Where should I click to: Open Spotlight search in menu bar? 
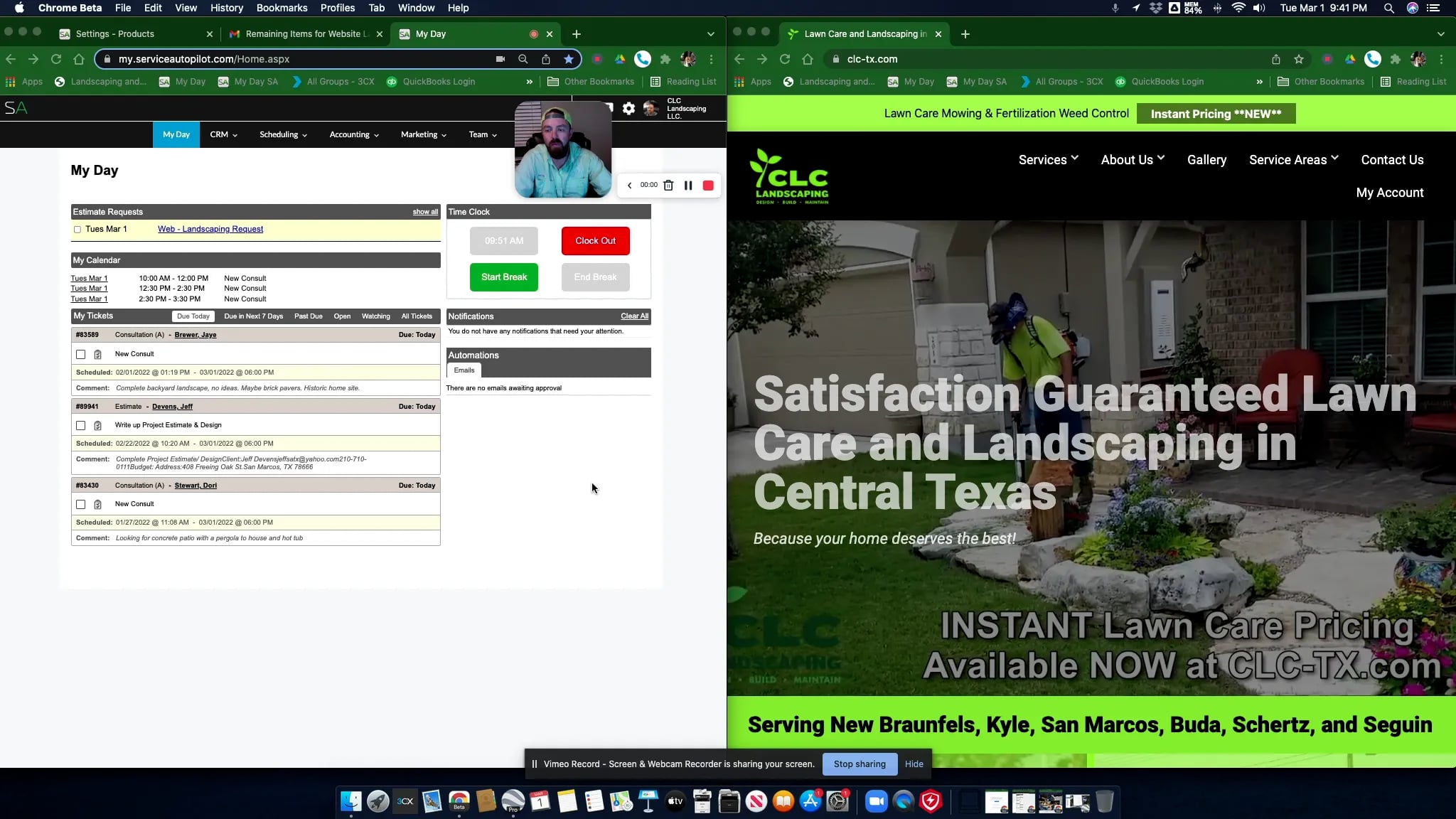pos(1388,8)
